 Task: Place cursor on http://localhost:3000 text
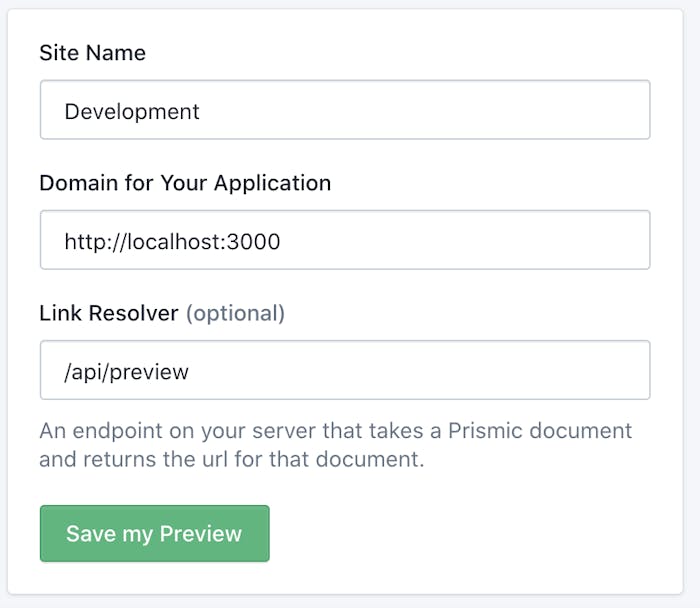click(x=172, y=242)
